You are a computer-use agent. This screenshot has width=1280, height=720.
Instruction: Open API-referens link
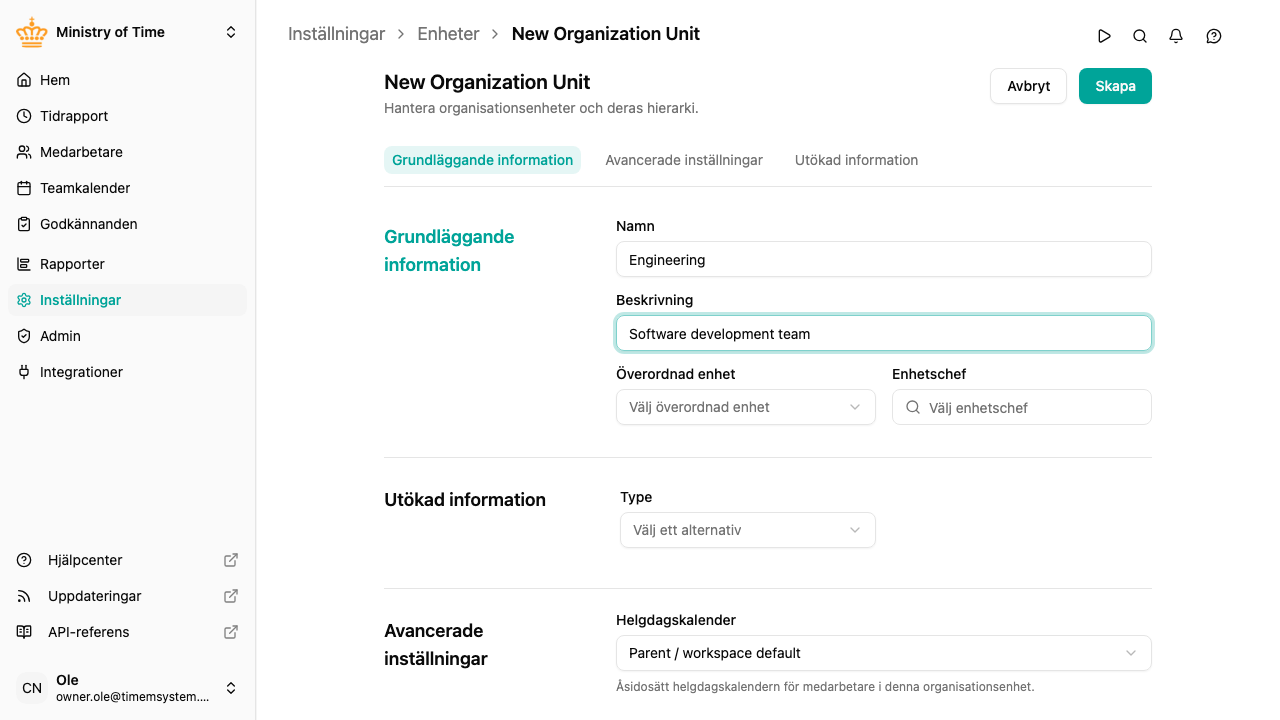tap(128, 632)
